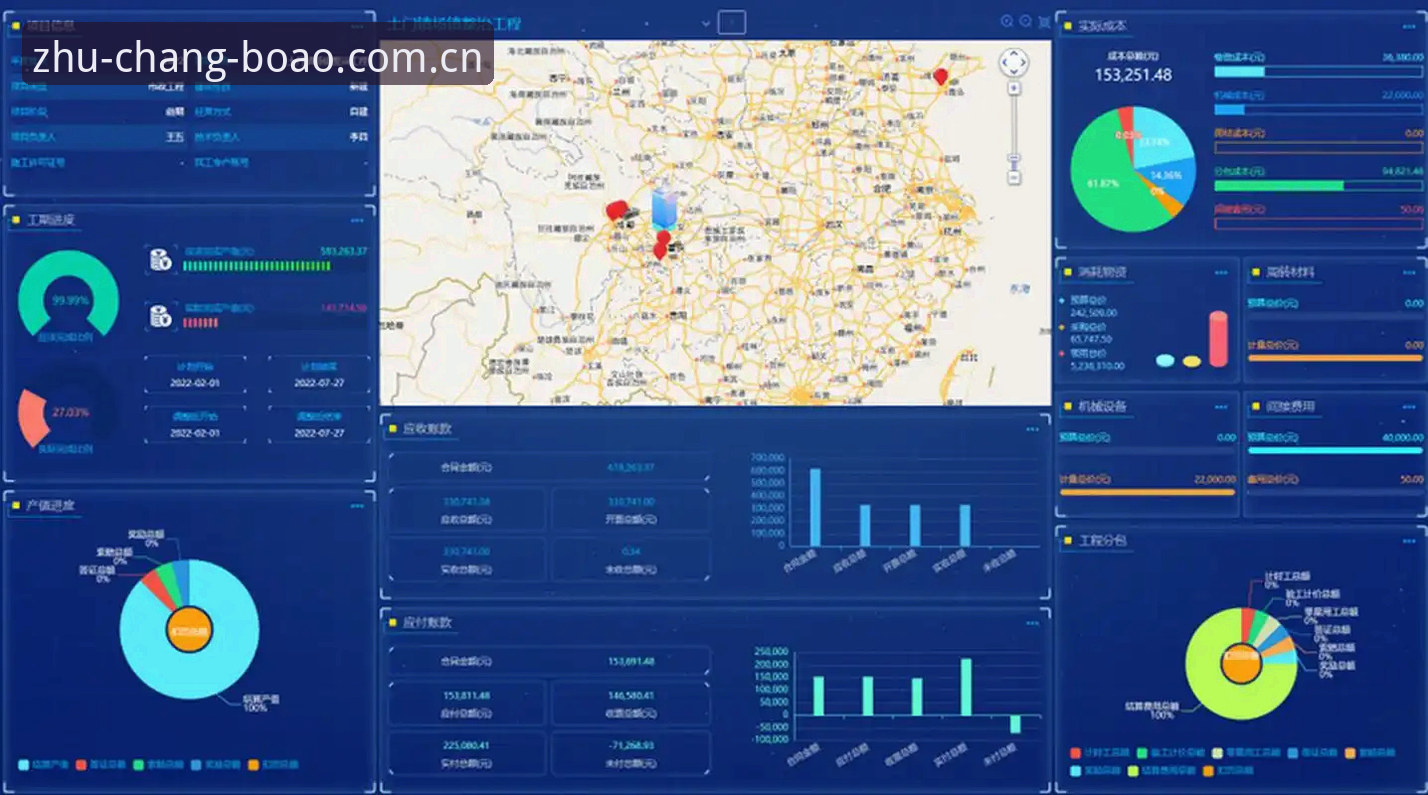Click the map zoom slider handle

click(x=1014, y=159)
